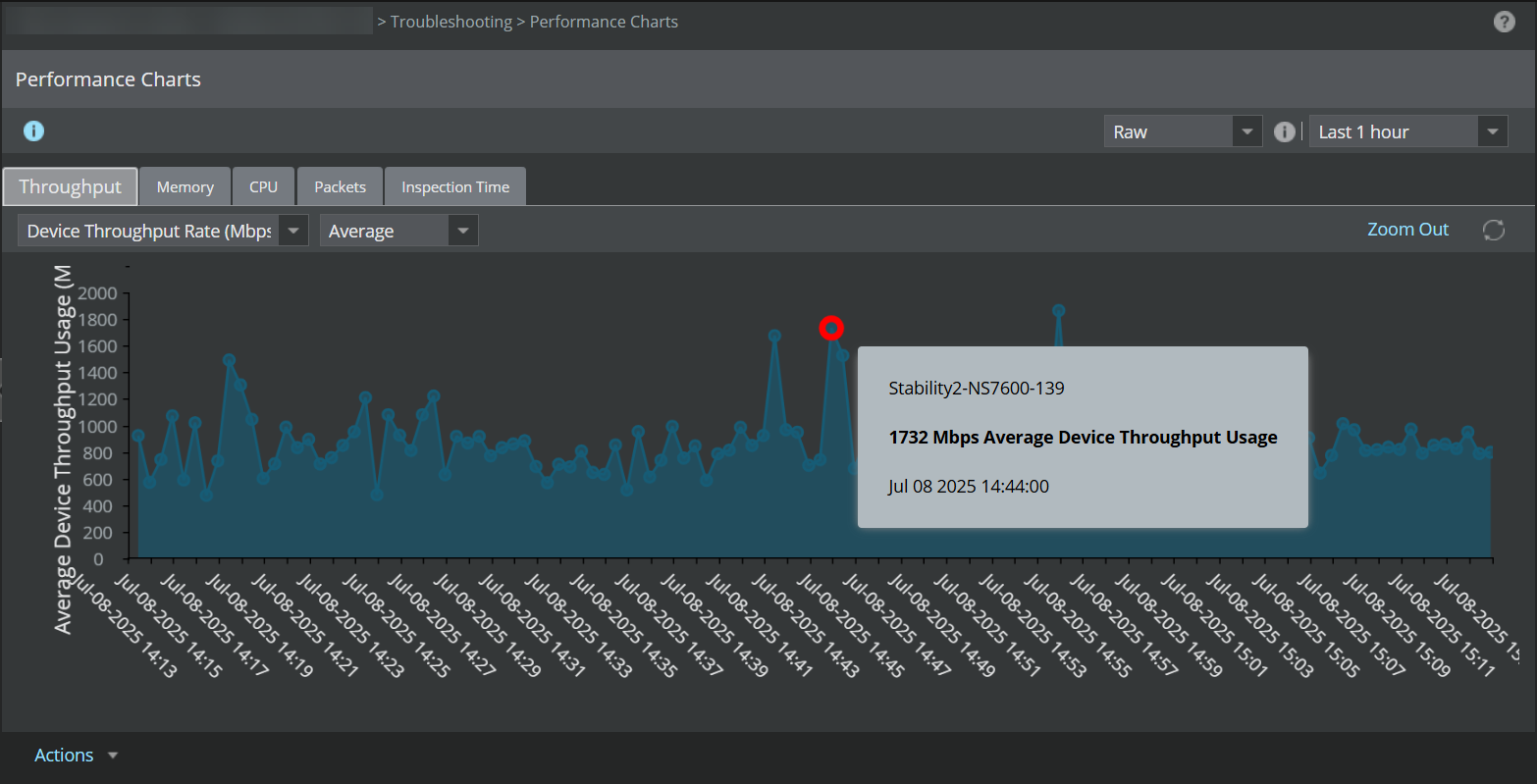Viewport: 1537px width, 784px height.
Task: Open the Inspection Time tab
Action: [455, 186]
